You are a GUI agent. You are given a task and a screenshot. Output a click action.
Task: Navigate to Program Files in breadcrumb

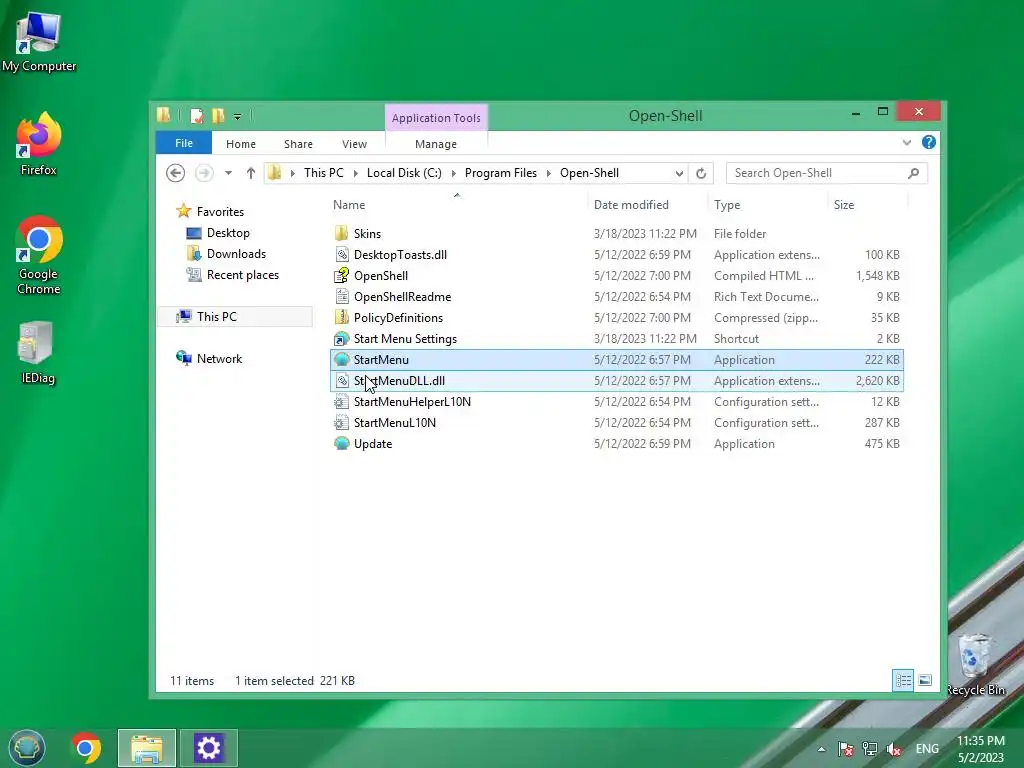pyautogui.click(x=501, y=173)
